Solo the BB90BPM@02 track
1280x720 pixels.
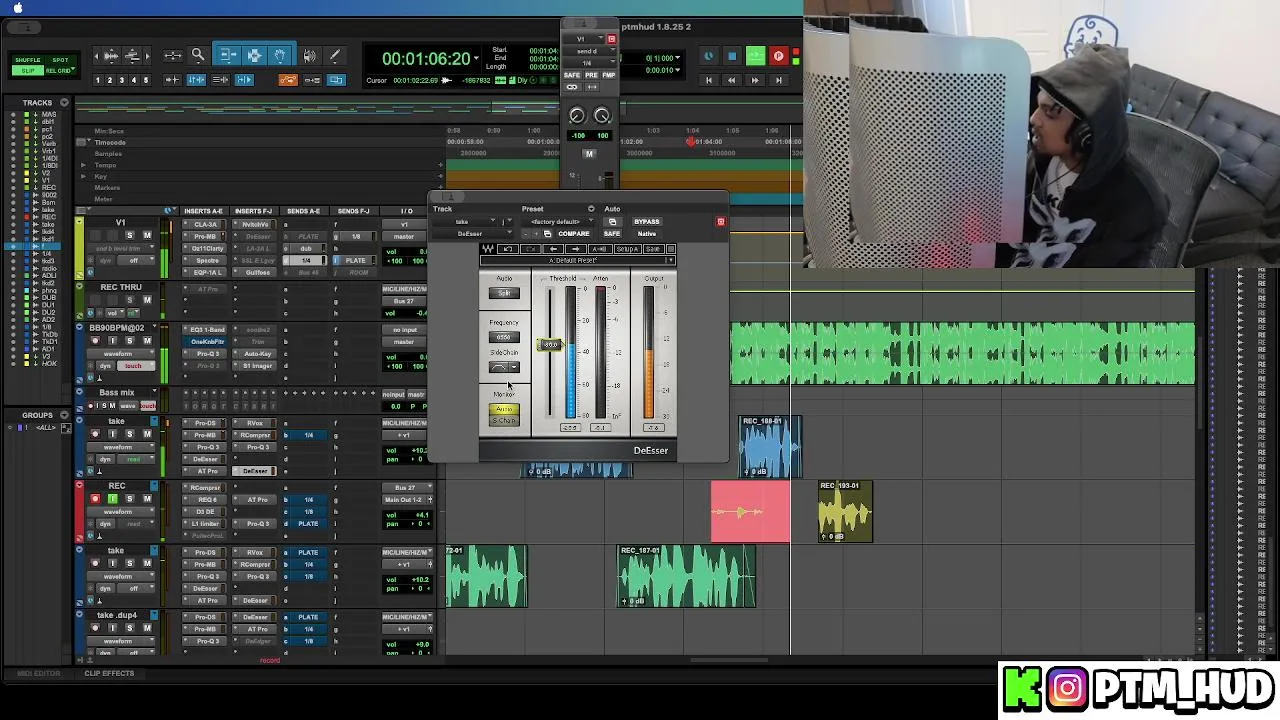pyautogui.click(x=129, y=341)
